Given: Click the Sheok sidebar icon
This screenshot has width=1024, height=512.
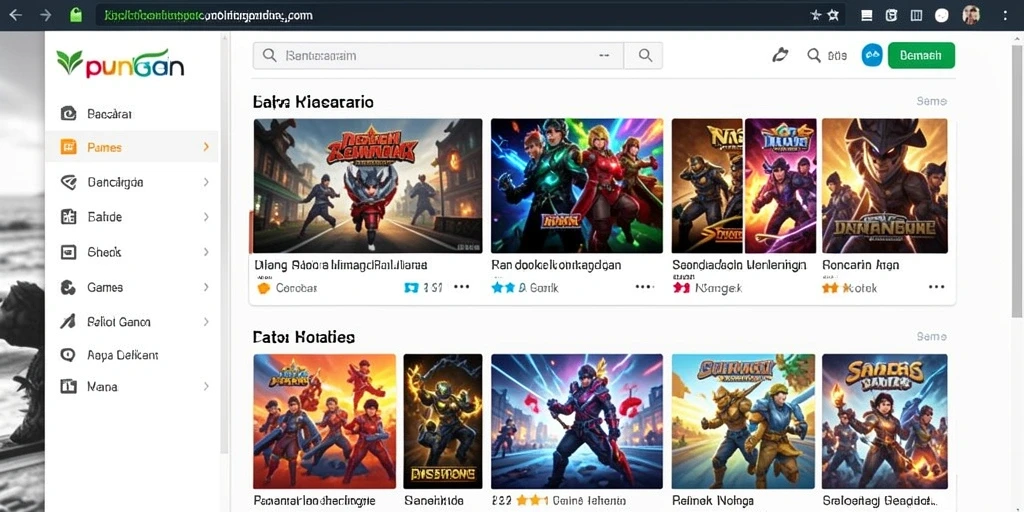Looking at the screenshot, I should point(68,251).
